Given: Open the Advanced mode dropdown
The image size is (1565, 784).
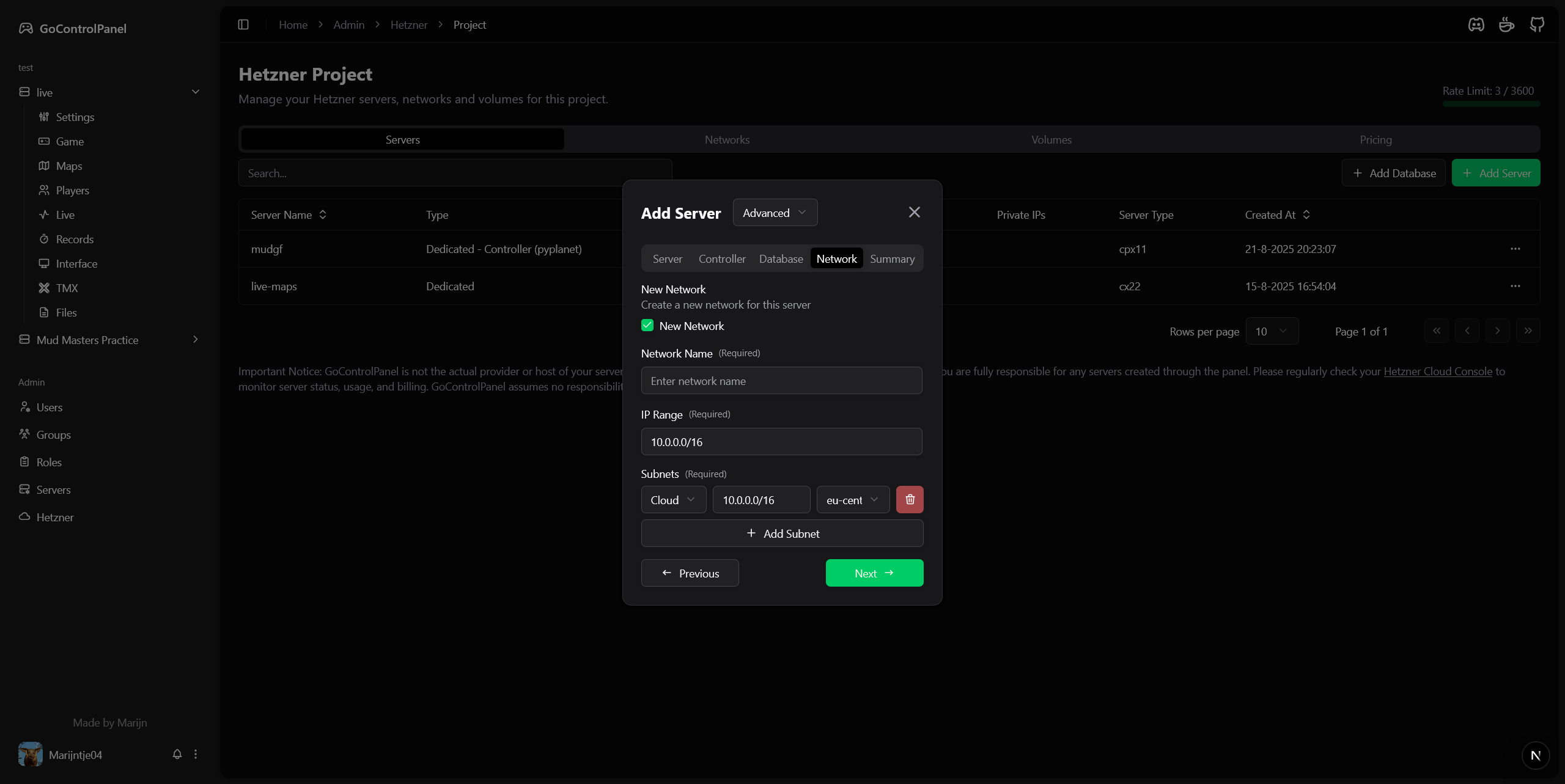Looking at the screenshot, I should pos(775,213).
